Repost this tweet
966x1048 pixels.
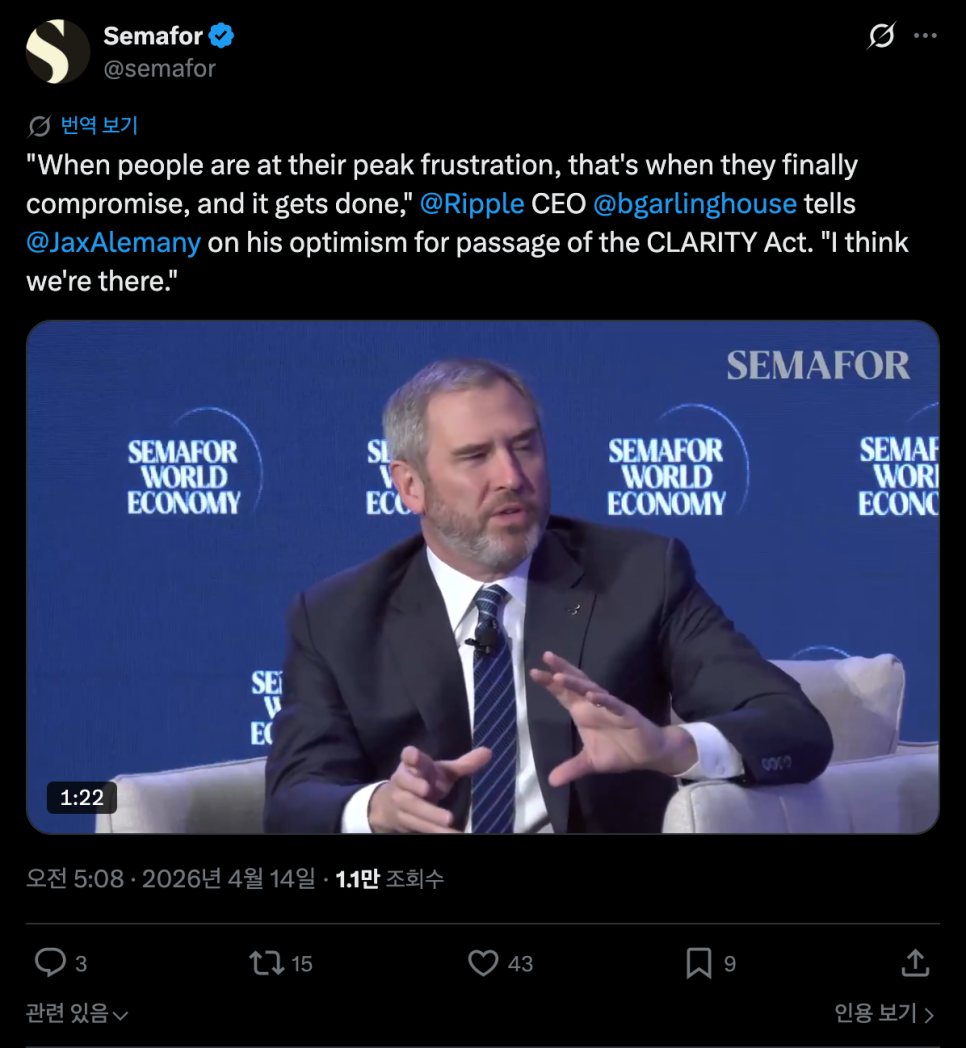tap(266, 963)
